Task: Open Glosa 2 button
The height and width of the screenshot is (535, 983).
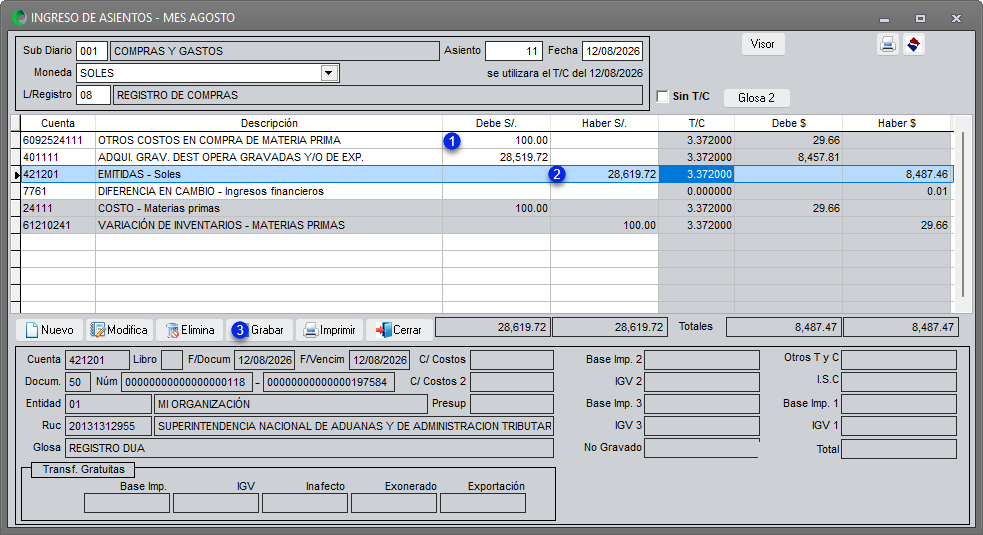Action: click(756, 98)
